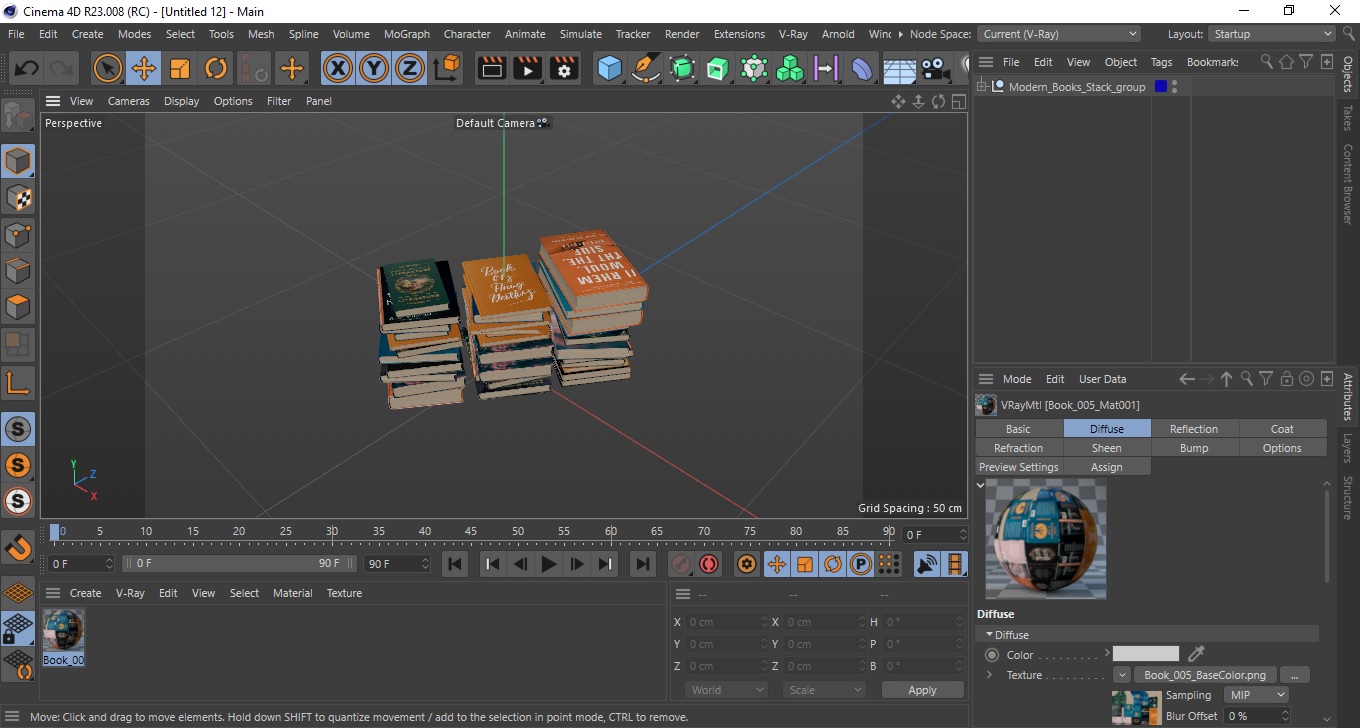Image resolution: width=1360 pixels, height=728 pixels.
Task: Toggle Autokeying button
Action: point(709,564)
